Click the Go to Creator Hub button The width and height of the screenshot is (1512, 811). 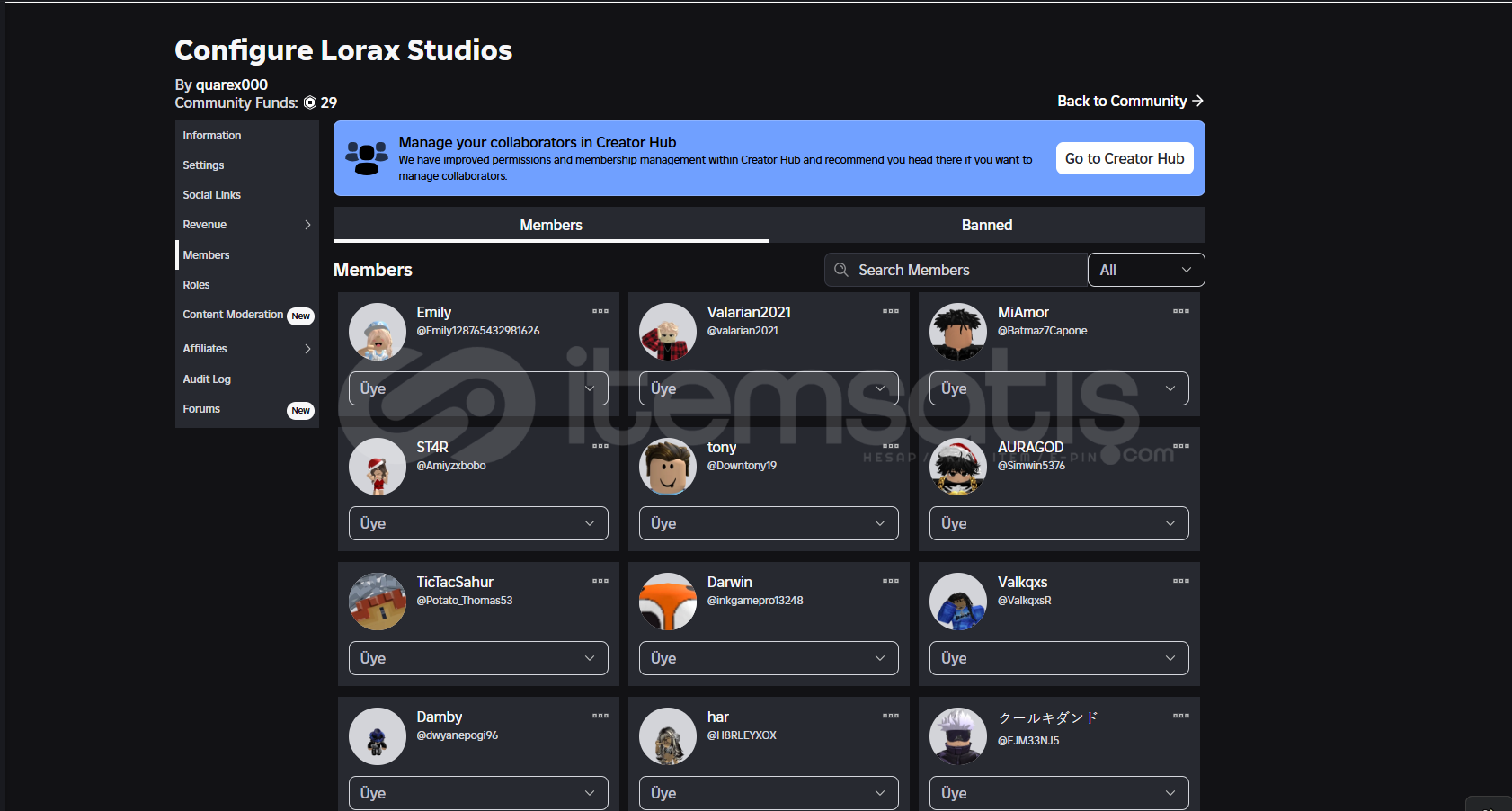click(x=1124, y=158)
